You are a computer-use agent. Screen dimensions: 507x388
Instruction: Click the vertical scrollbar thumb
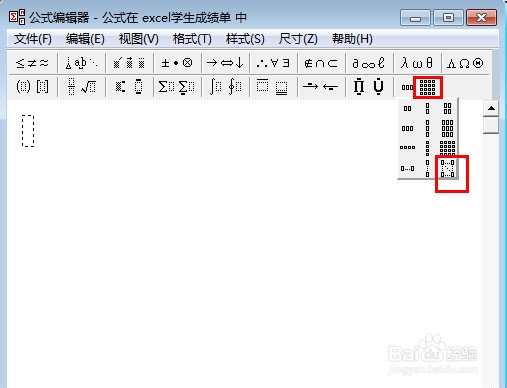[x=491, y=125]
